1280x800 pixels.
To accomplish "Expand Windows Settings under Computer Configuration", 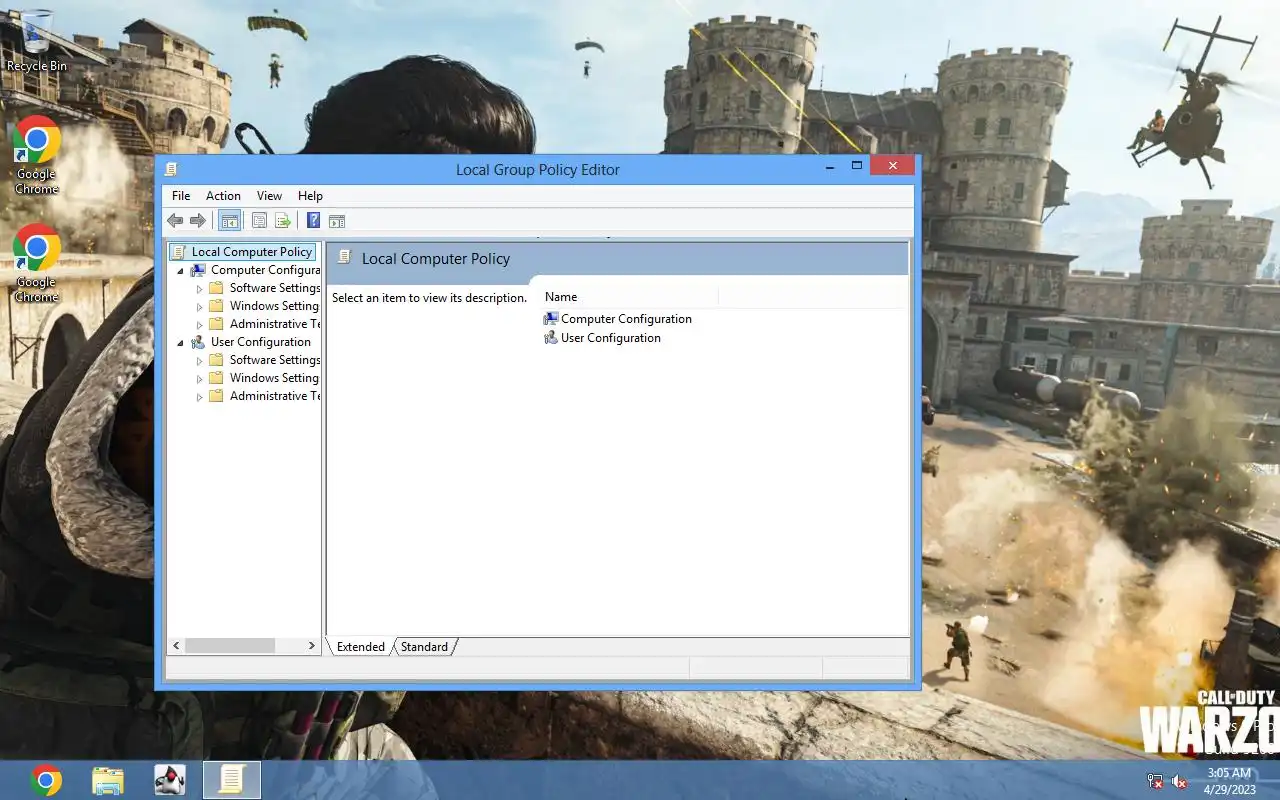I will 199,306.
